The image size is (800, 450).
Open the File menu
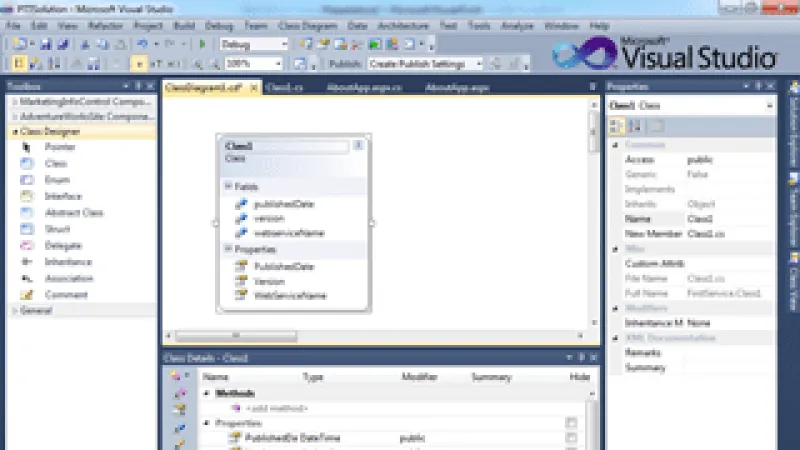[13, 26]
